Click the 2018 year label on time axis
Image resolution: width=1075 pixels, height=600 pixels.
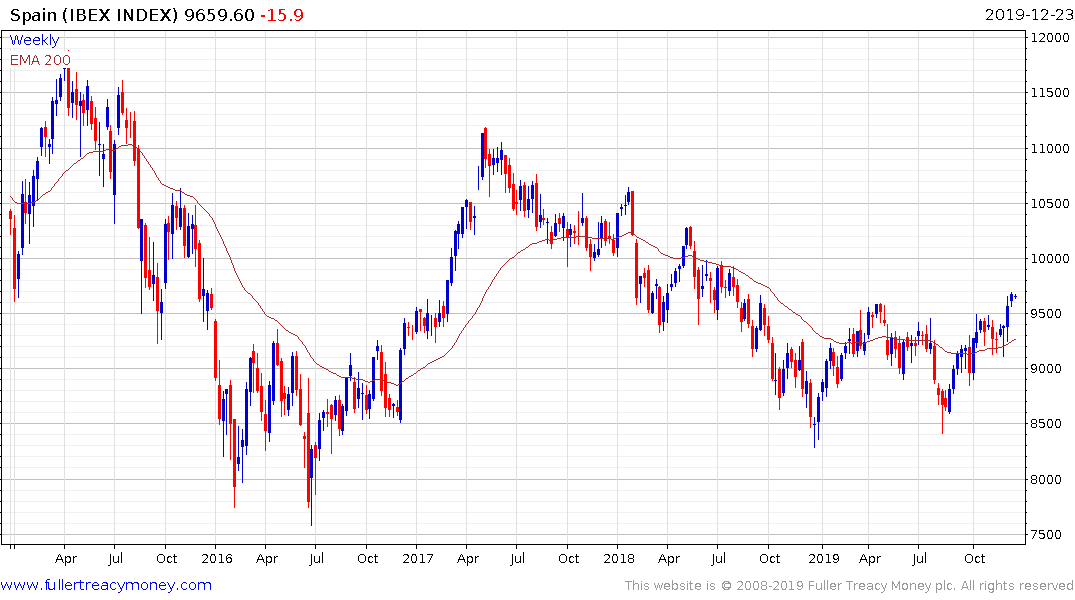618,558
